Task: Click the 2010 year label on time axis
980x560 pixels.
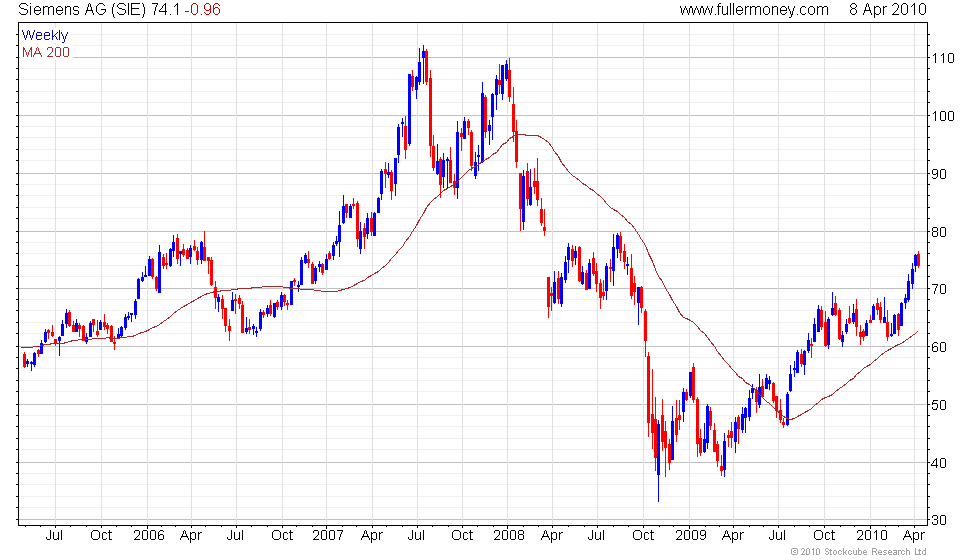Action: tap(872, 535)
